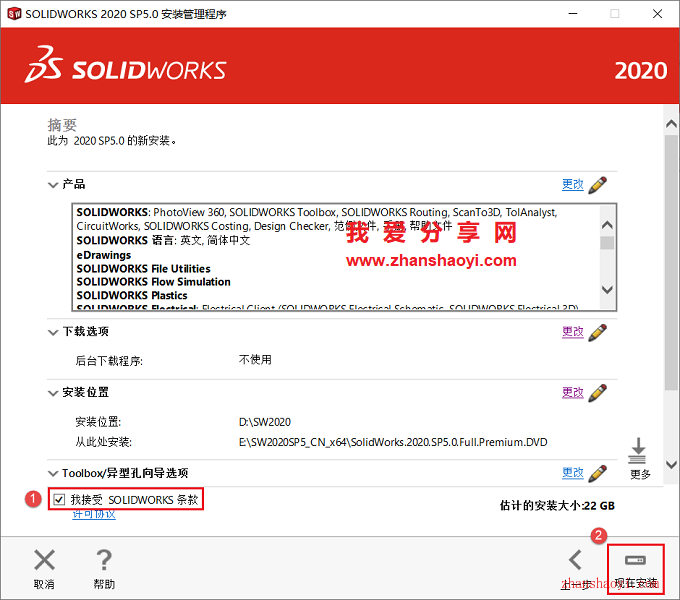Minimize the installation manager window
Viewport: 680px width, 600px height.
pos(573,14)
